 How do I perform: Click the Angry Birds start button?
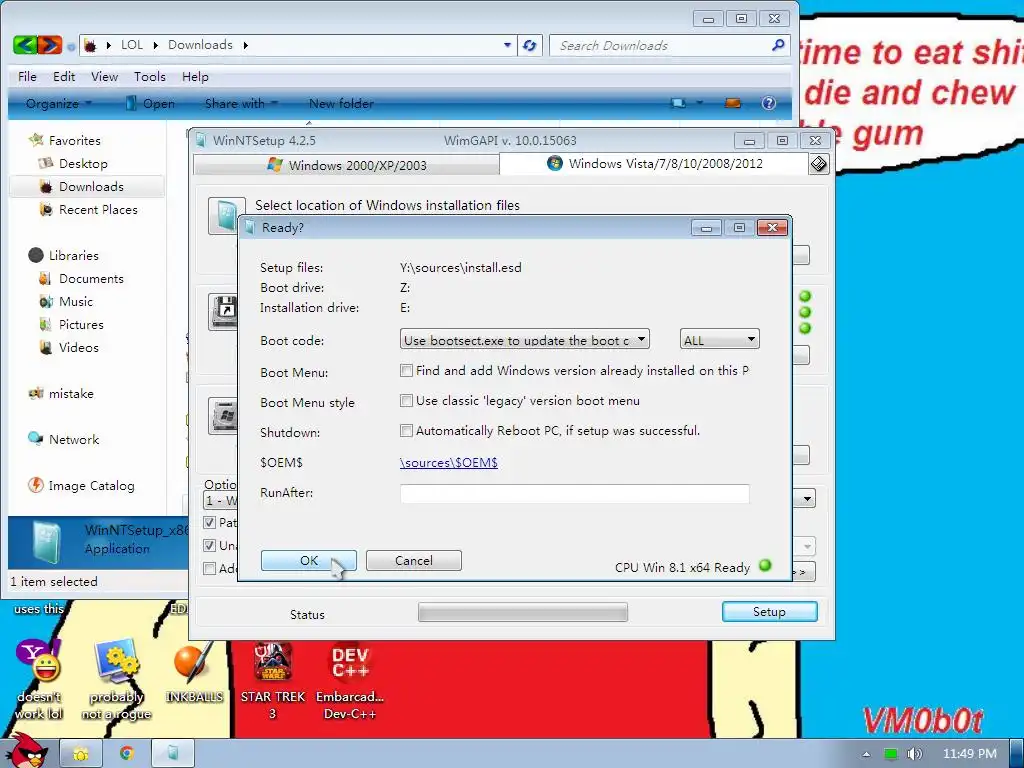(27, 751)
